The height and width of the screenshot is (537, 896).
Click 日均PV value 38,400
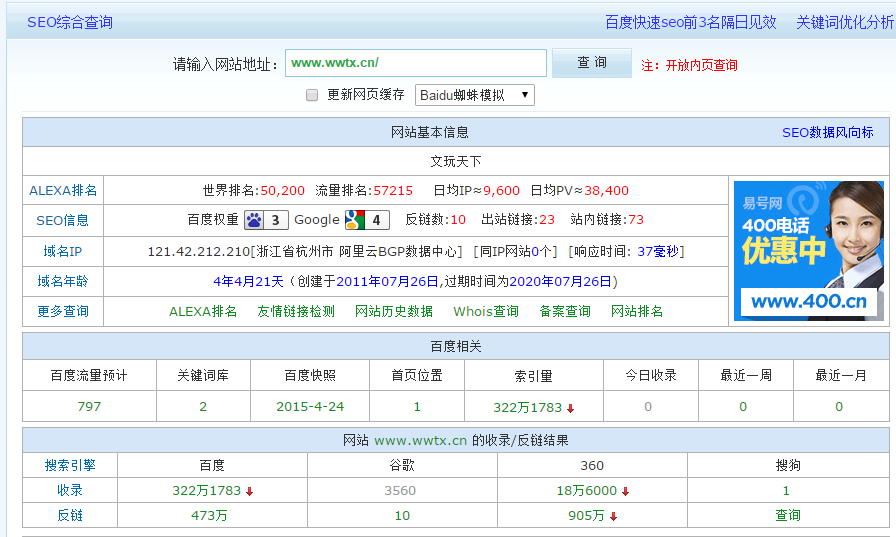(606, 191)
